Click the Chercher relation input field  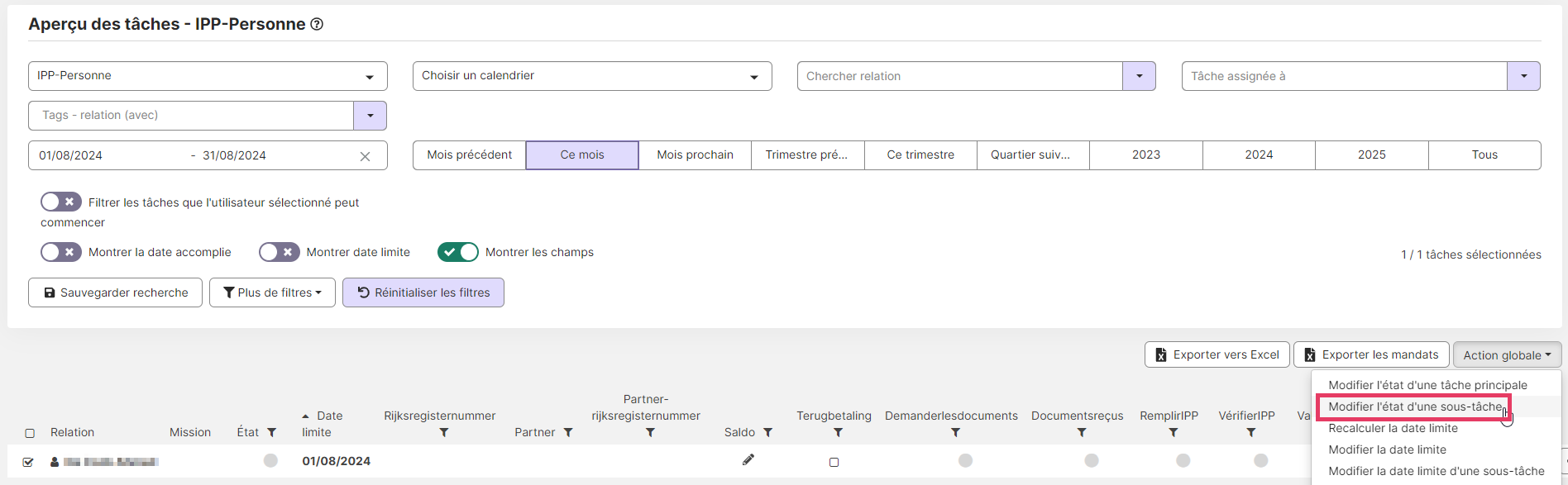(959, 76)
